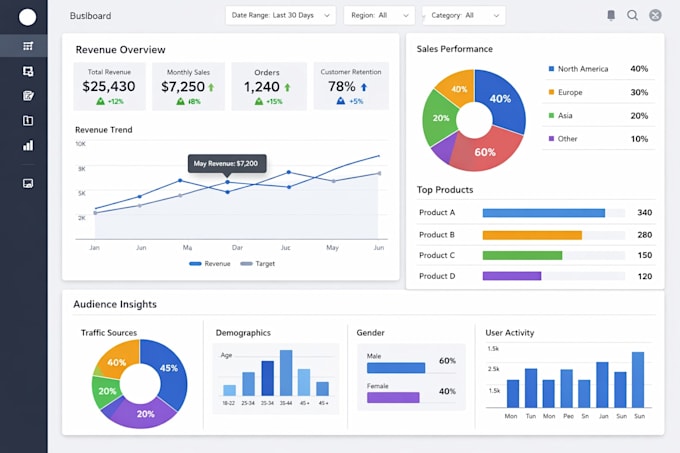Click the Europe 30% value

(639, 92)
